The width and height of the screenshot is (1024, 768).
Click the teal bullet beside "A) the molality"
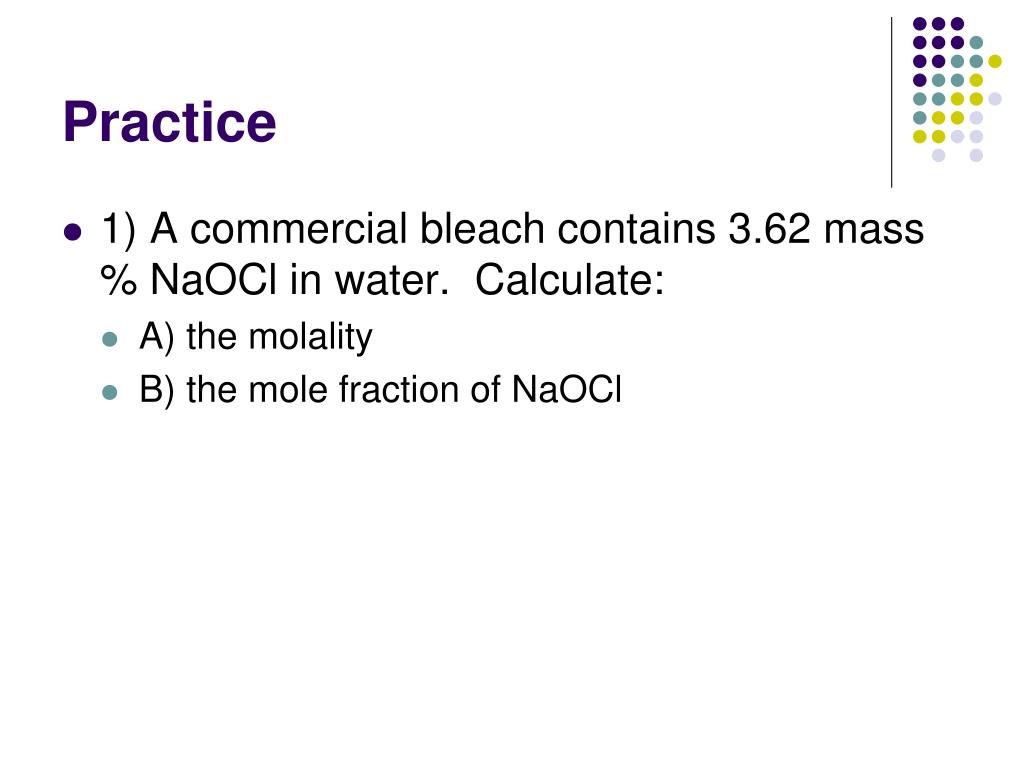(x=110, y=339)
